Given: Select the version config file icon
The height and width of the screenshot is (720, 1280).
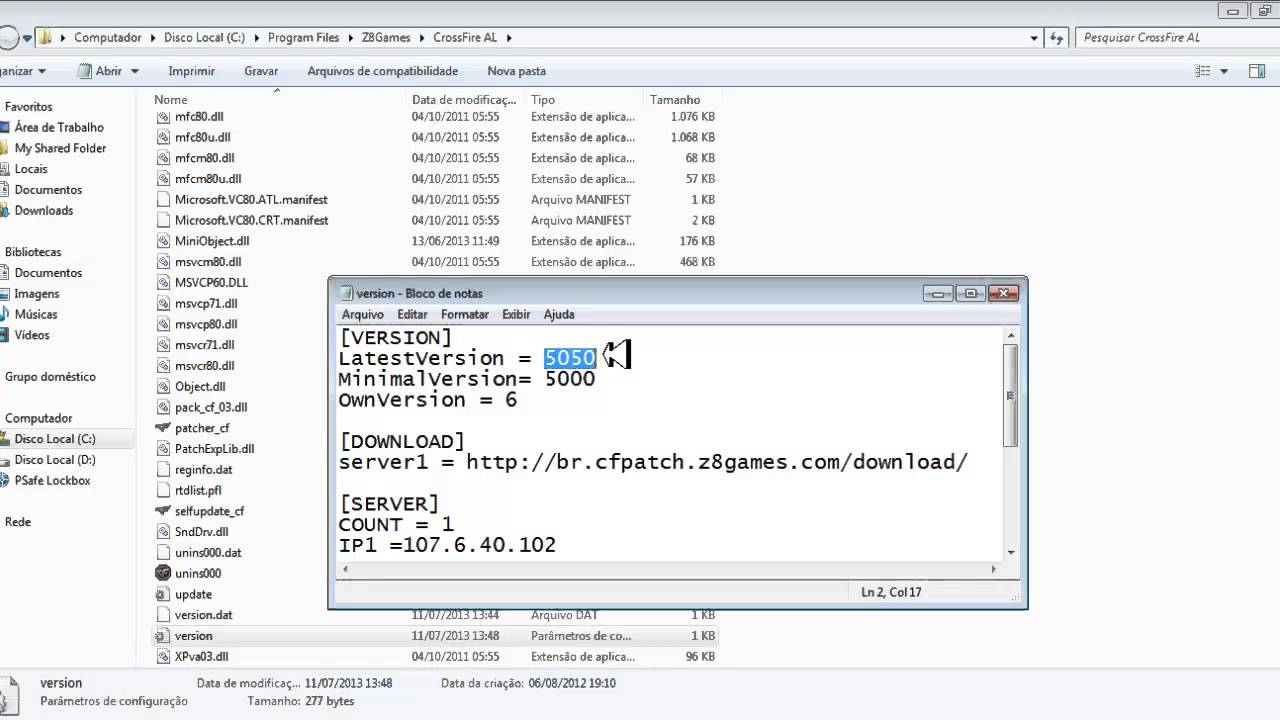Looking at the screenshot, I should coord(164,636).
